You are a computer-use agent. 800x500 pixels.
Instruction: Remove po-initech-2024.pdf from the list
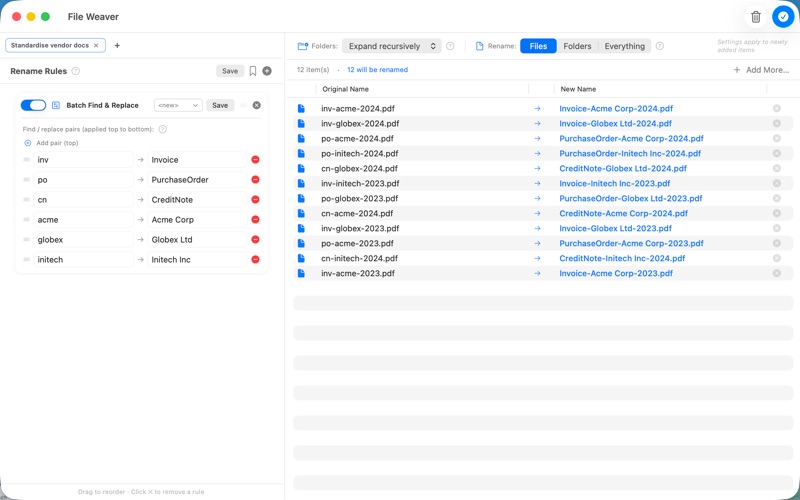[777, 153]
